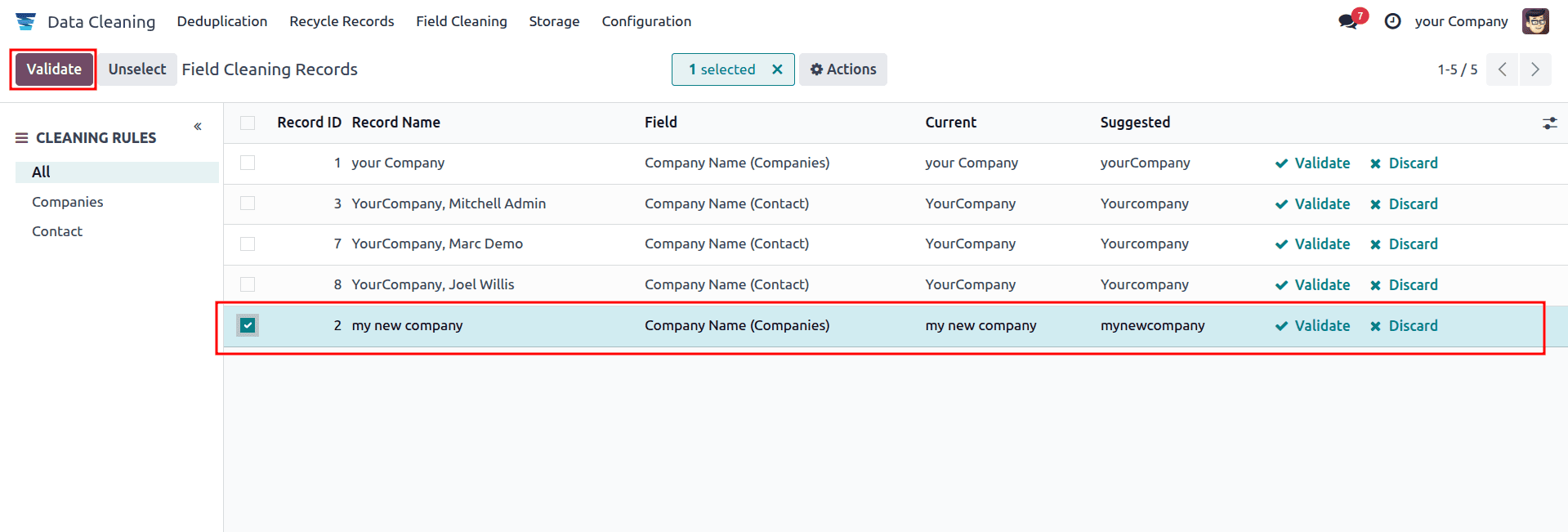
Task: Open optional columns adjust icon
Action: coord(1549,123)
